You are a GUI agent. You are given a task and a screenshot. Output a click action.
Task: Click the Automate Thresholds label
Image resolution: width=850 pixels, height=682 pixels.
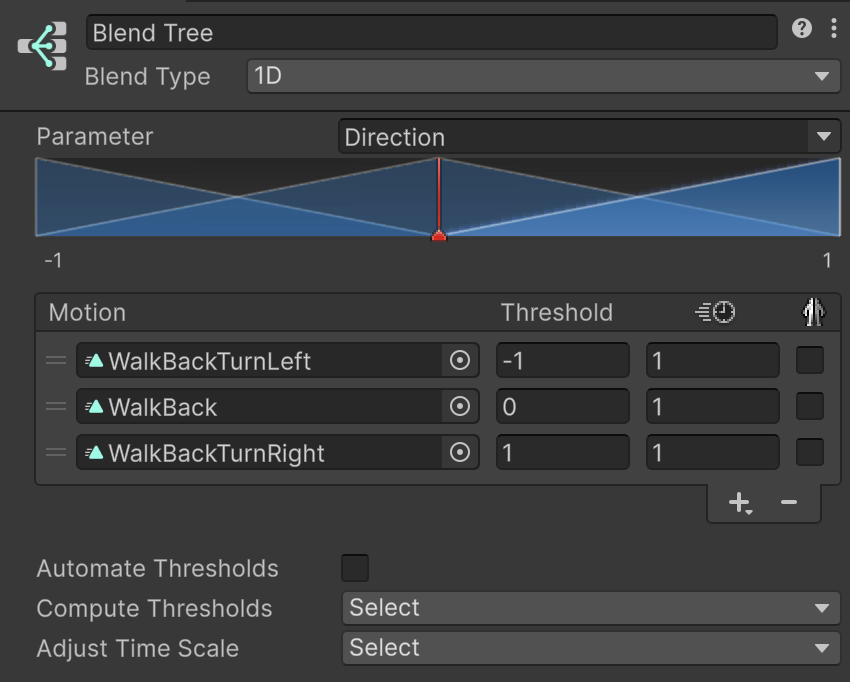158,569
